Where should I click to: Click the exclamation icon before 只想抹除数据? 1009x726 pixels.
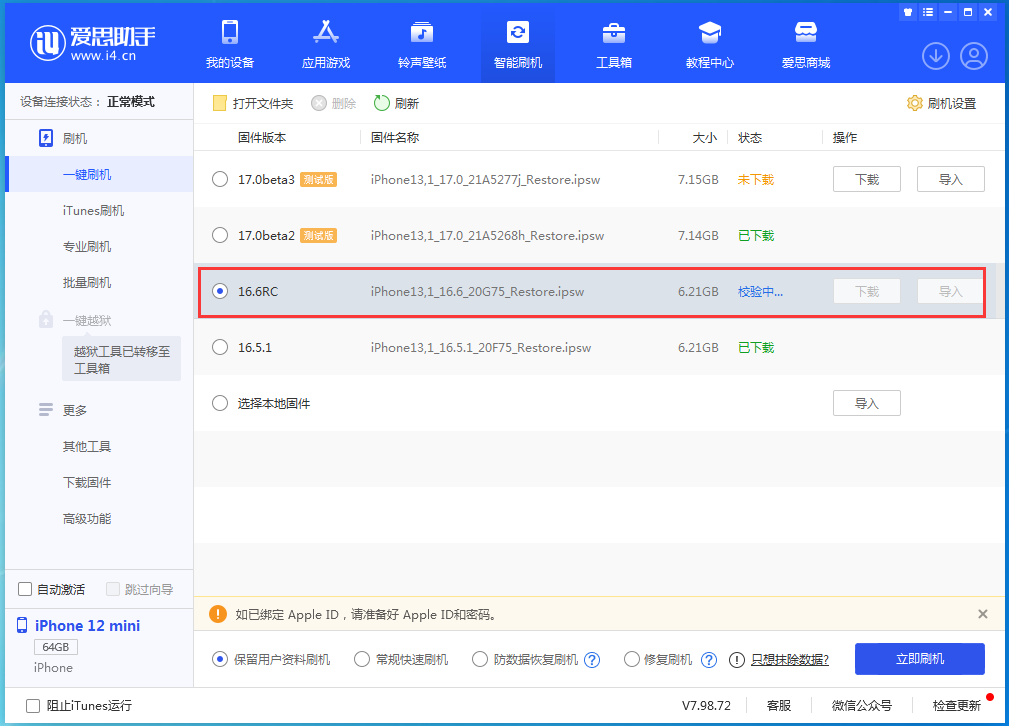[x=737, y=660]
